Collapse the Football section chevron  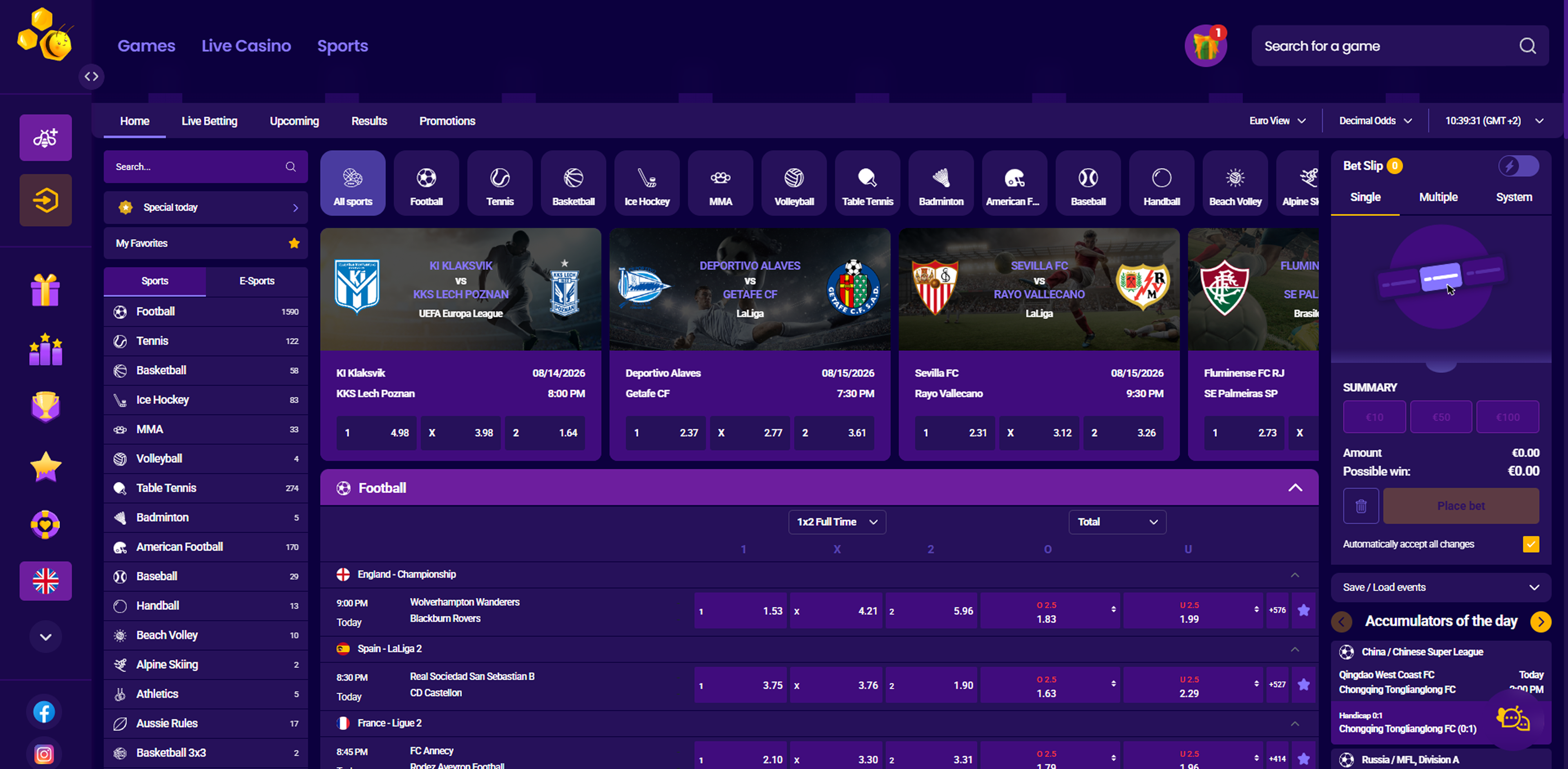point(1295,488)
